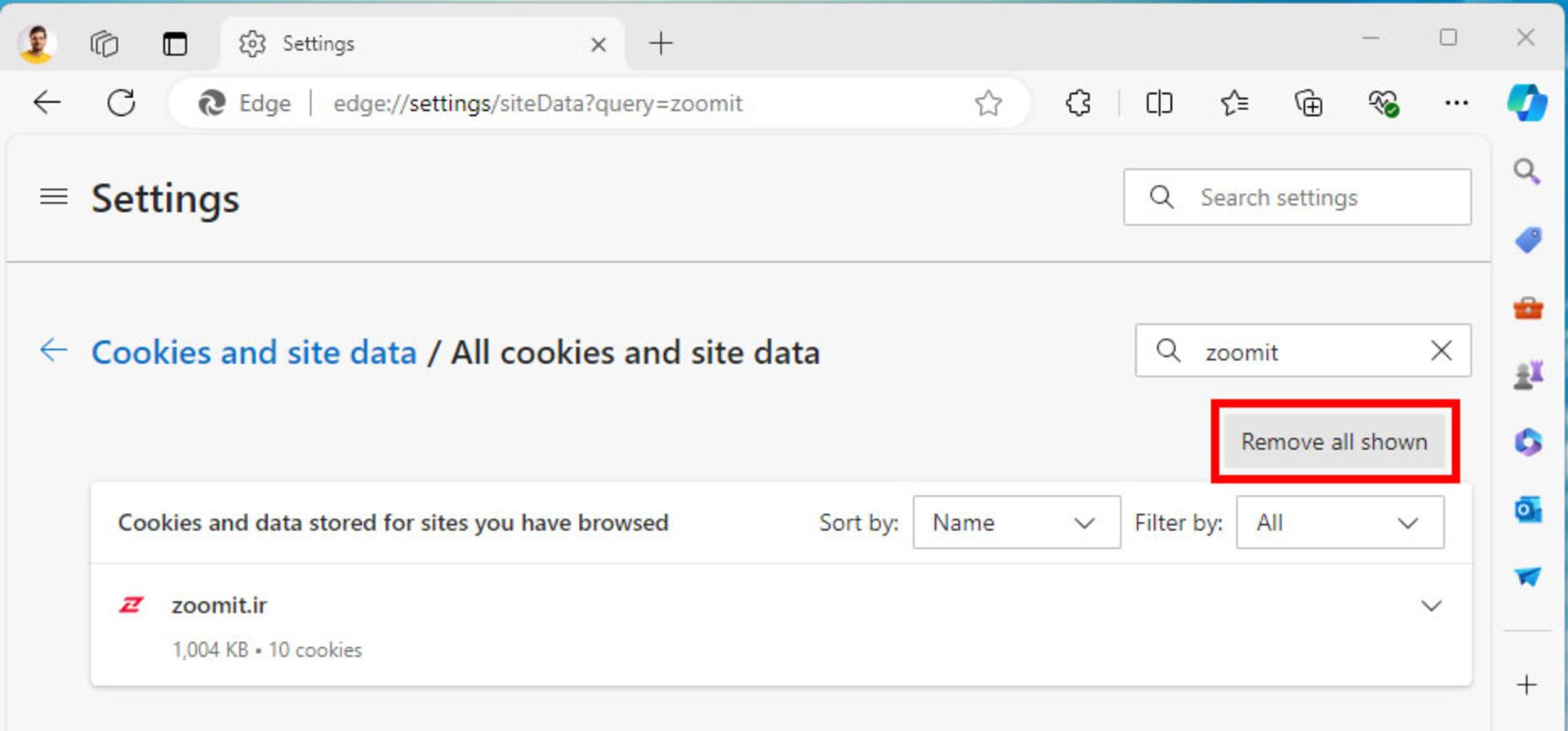Open the Settings hamburger menu
1568x731 pixels.
pos(54,197)
